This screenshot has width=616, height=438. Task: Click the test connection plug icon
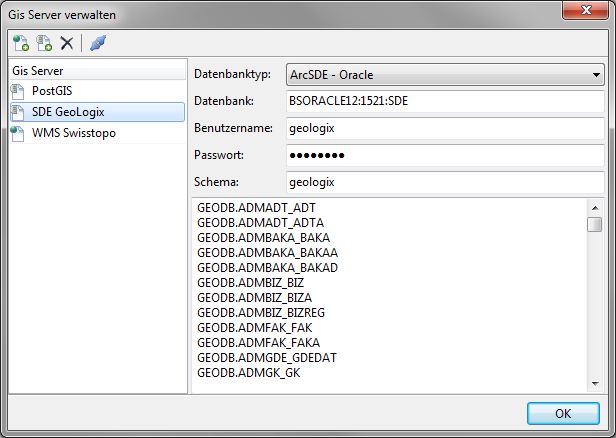98,43
